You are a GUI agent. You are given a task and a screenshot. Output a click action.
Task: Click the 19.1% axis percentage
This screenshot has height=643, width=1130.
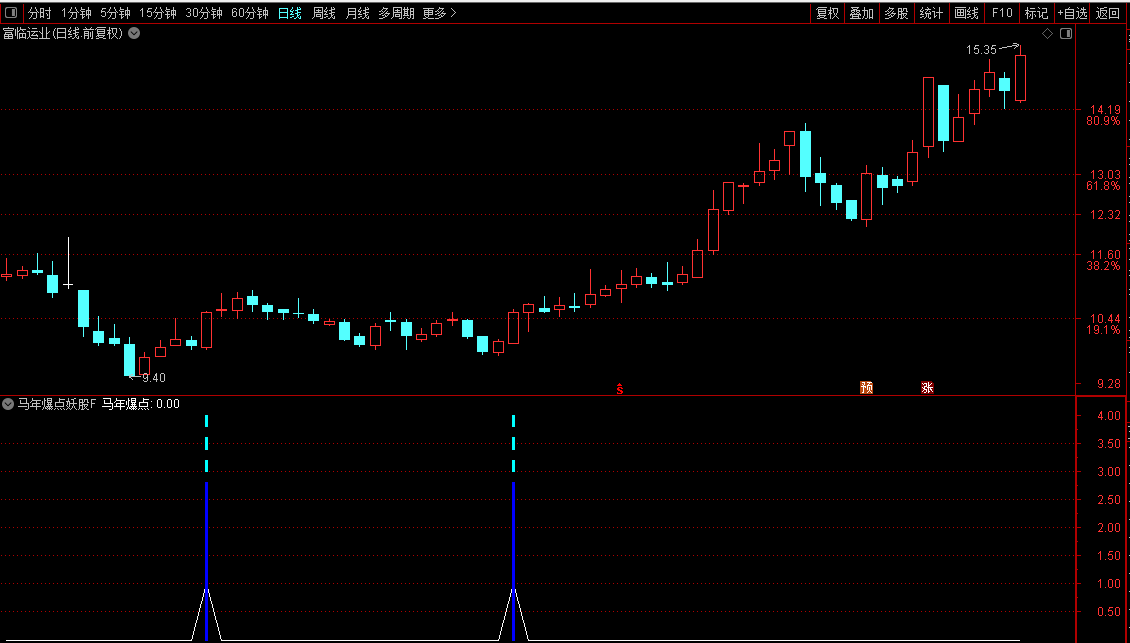tap(1103, 330)
